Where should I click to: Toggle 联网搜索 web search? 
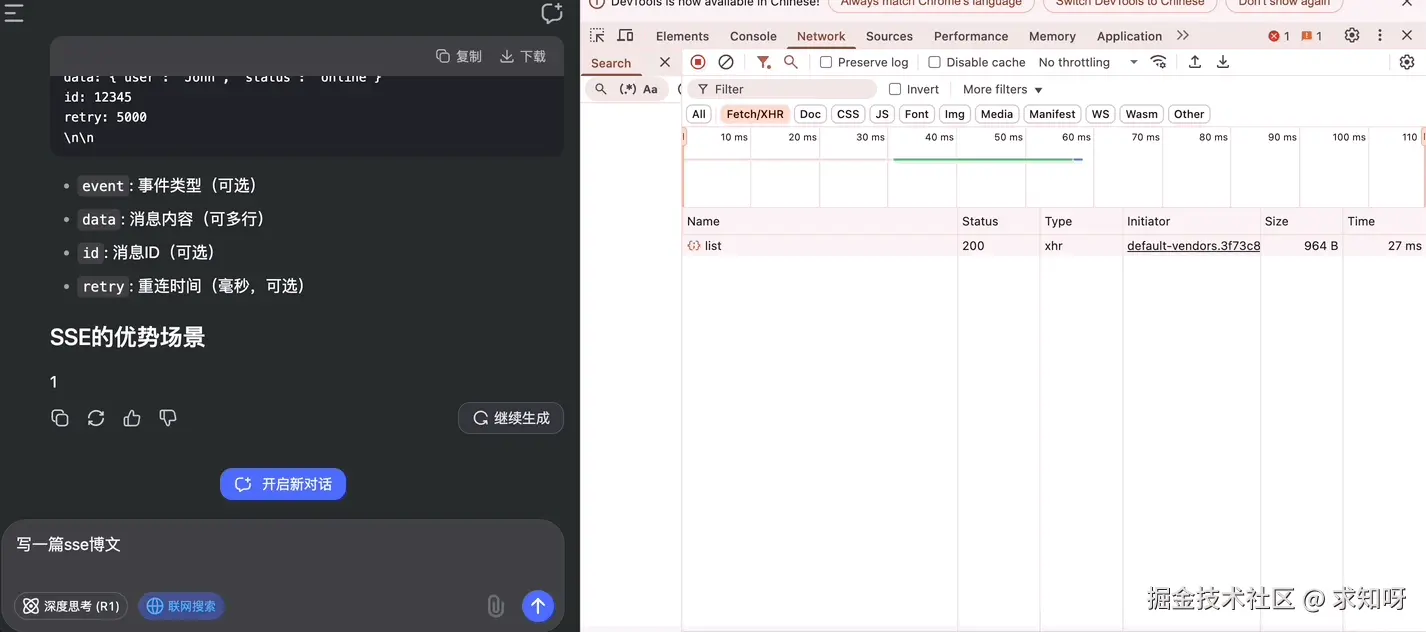point(181,606)
